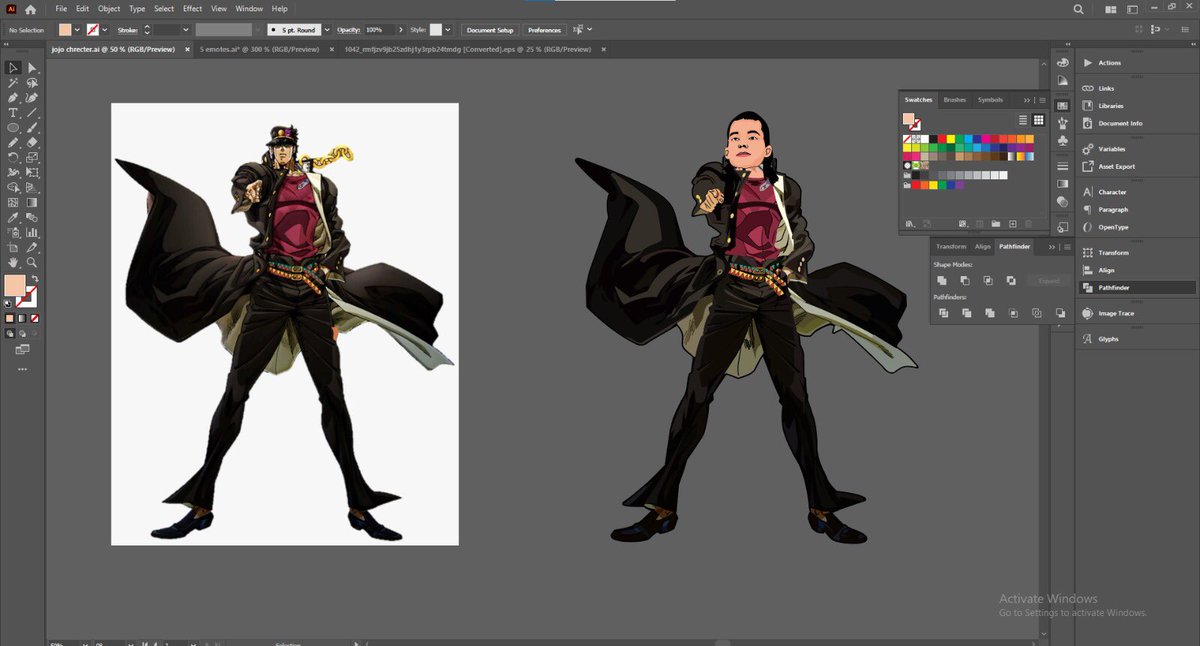Set paint mode to None below fill box

coord(34,318)
